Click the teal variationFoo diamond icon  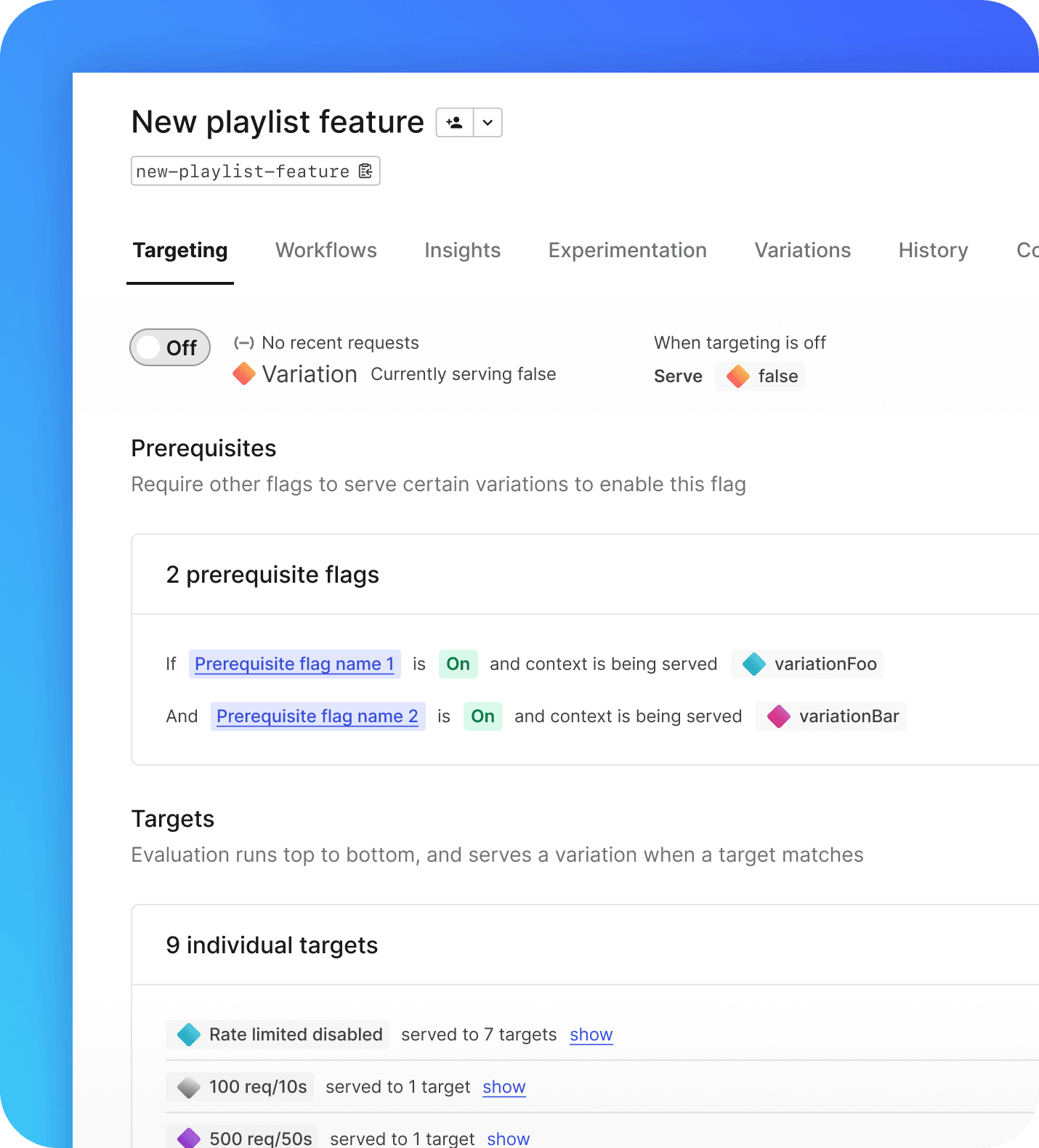click(754, 664)
